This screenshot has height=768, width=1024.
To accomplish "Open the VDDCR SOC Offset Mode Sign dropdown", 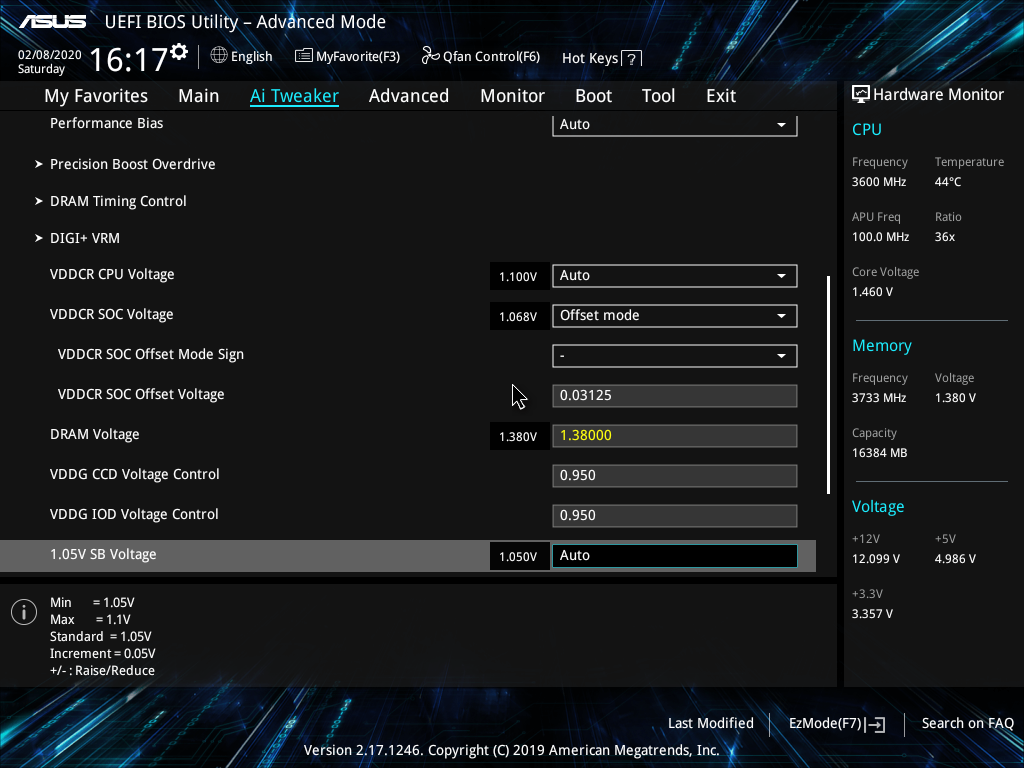I will point(675,355).
